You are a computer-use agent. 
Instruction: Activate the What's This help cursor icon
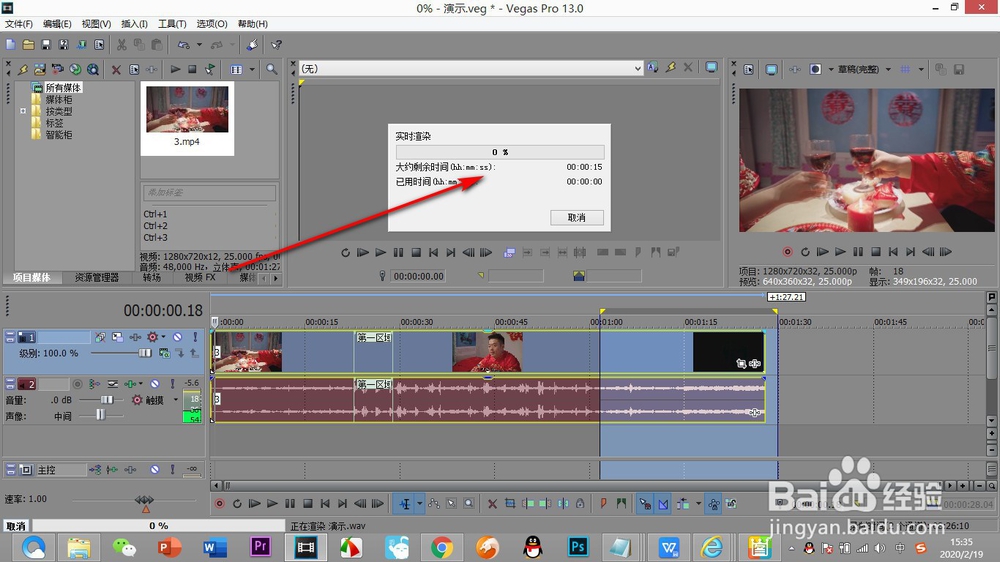[x=276, y=45]
